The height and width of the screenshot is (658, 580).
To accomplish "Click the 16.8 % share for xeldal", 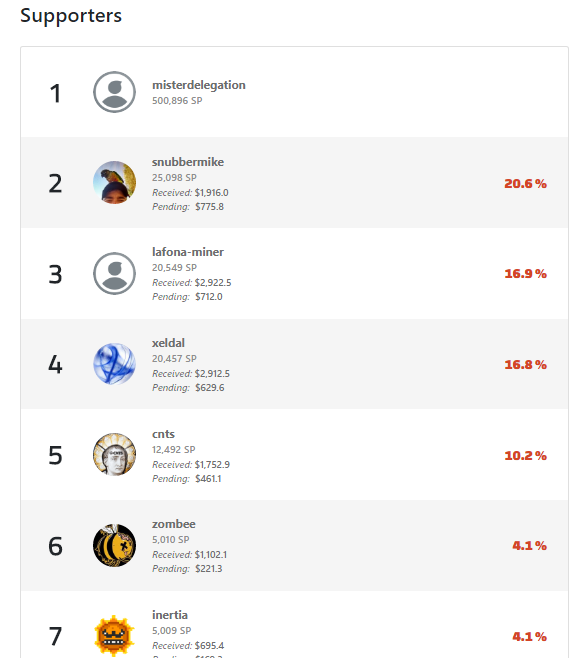I will click(525, 364).
